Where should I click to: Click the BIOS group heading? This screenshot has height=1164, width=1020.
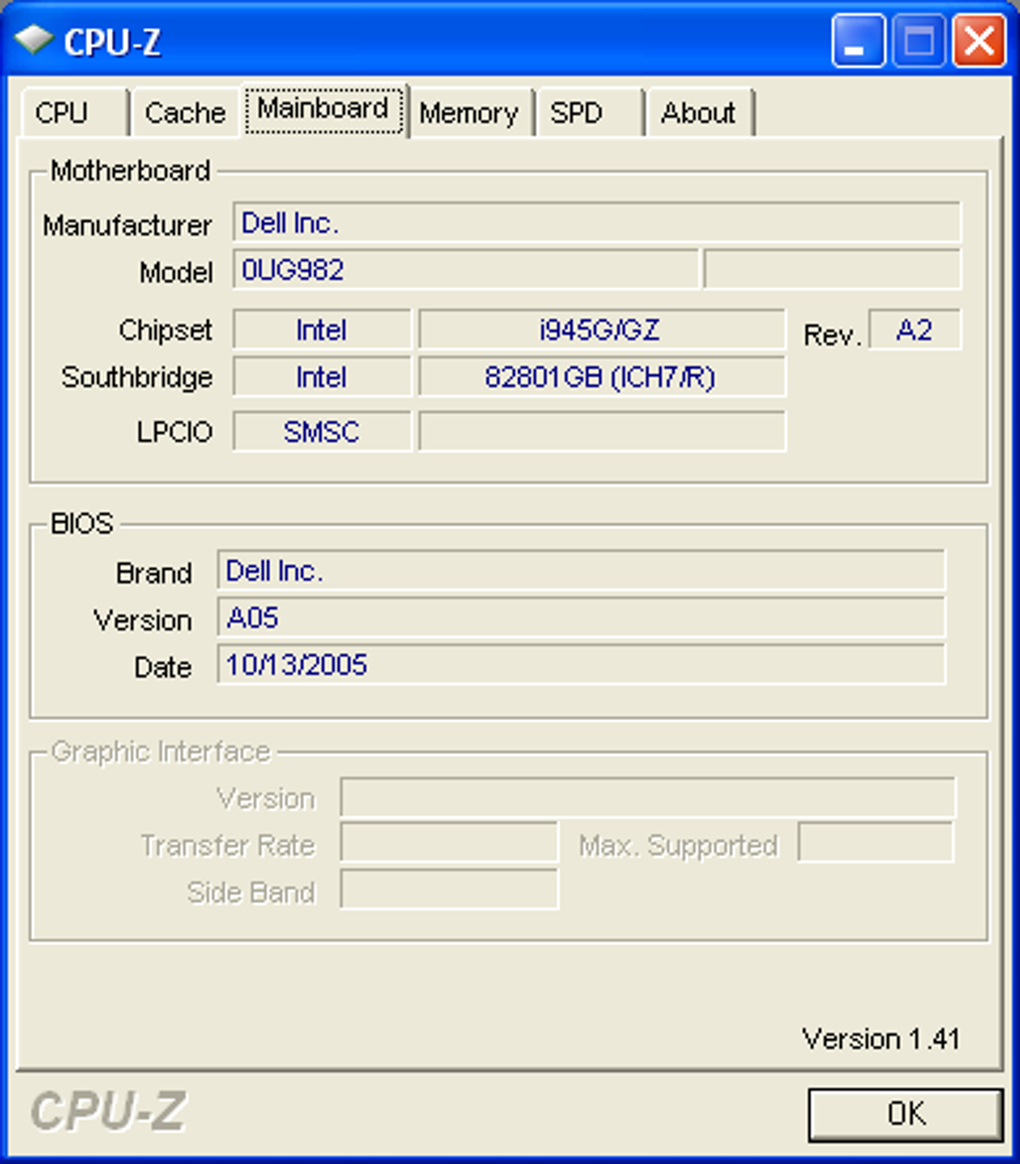(82, 523)
